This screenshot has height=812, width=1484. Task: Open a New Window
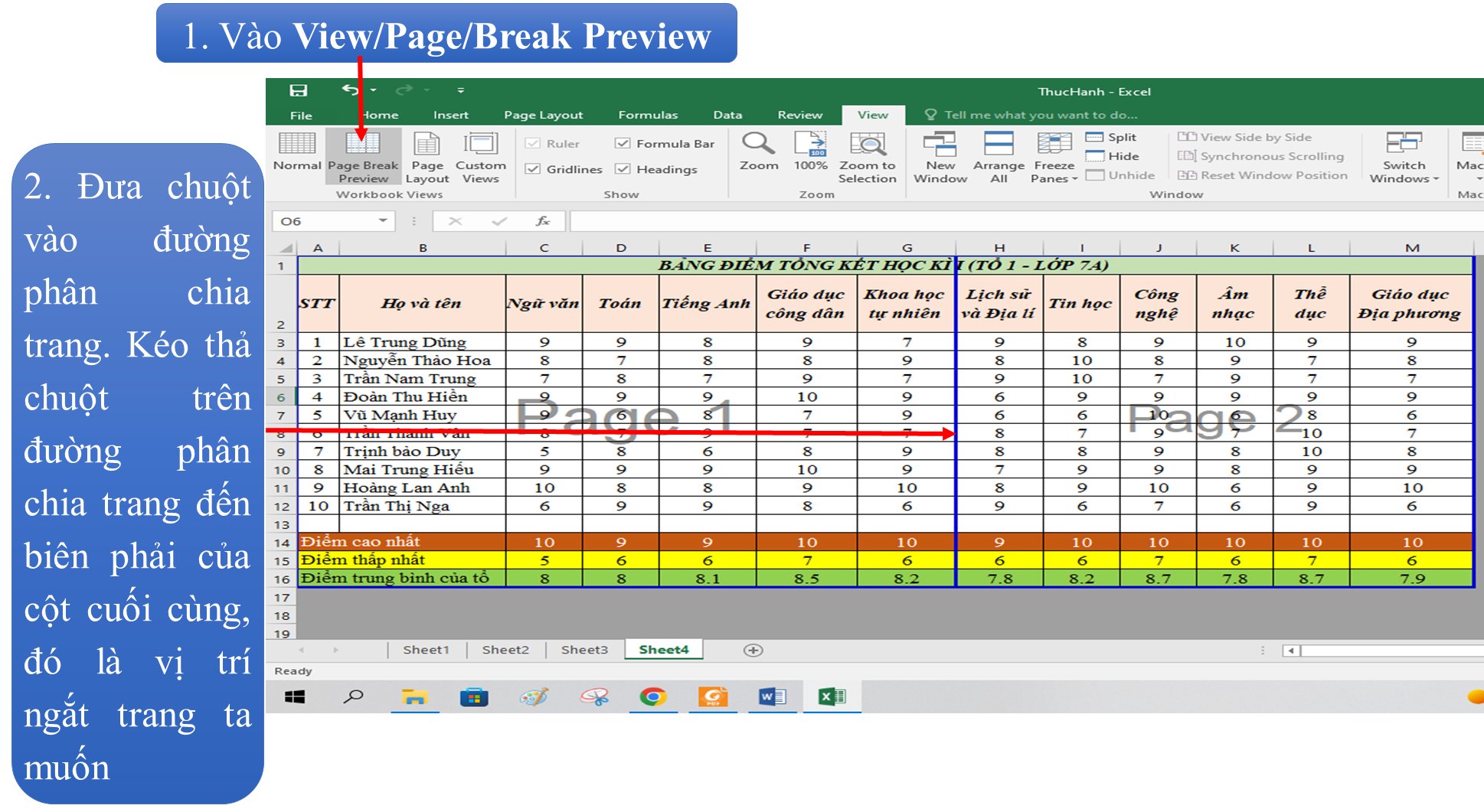tap(940, 157)
